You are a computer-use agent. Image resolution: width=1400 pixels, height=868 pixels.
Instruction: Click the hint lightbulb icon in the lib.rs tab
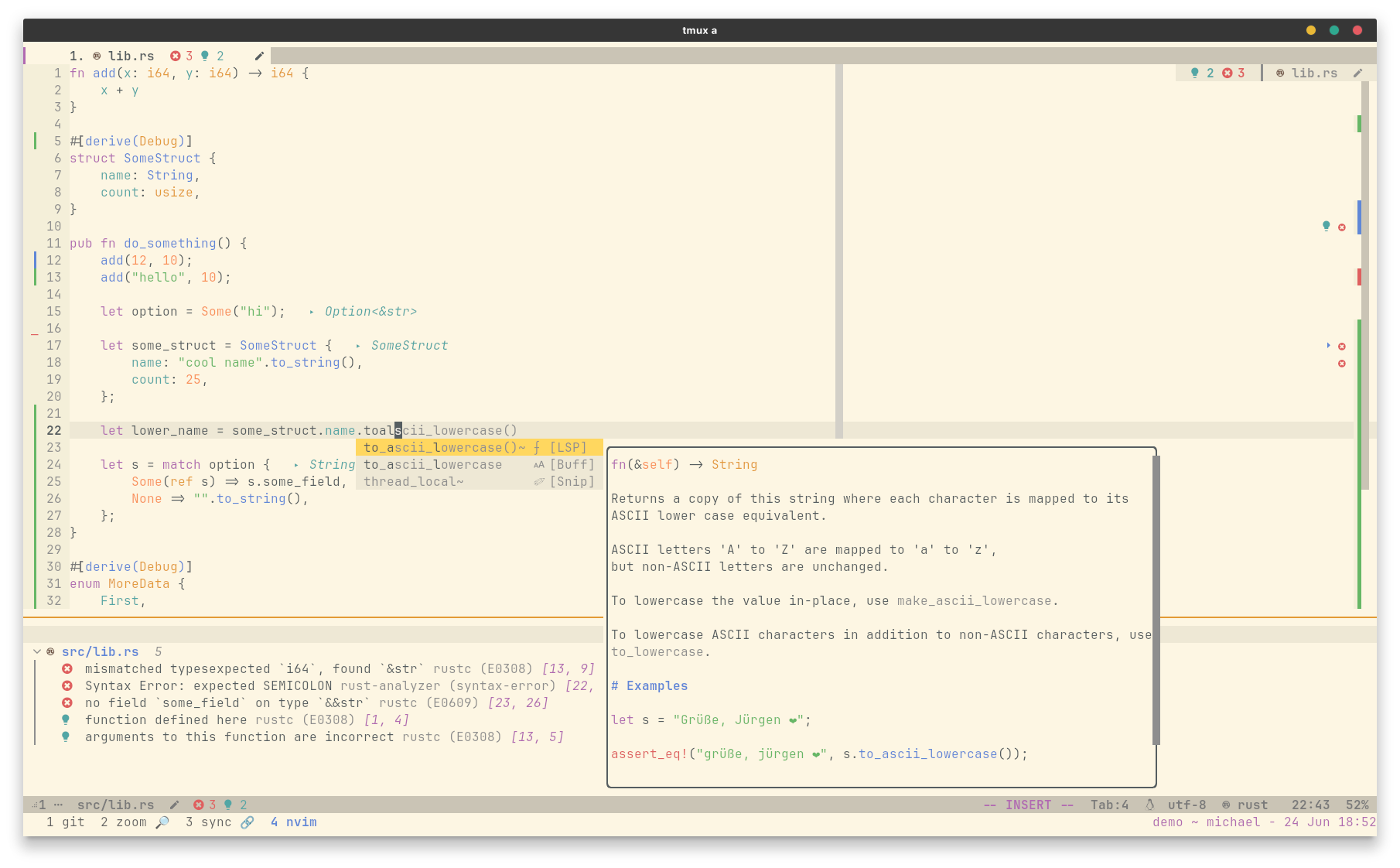coord(205,56)
